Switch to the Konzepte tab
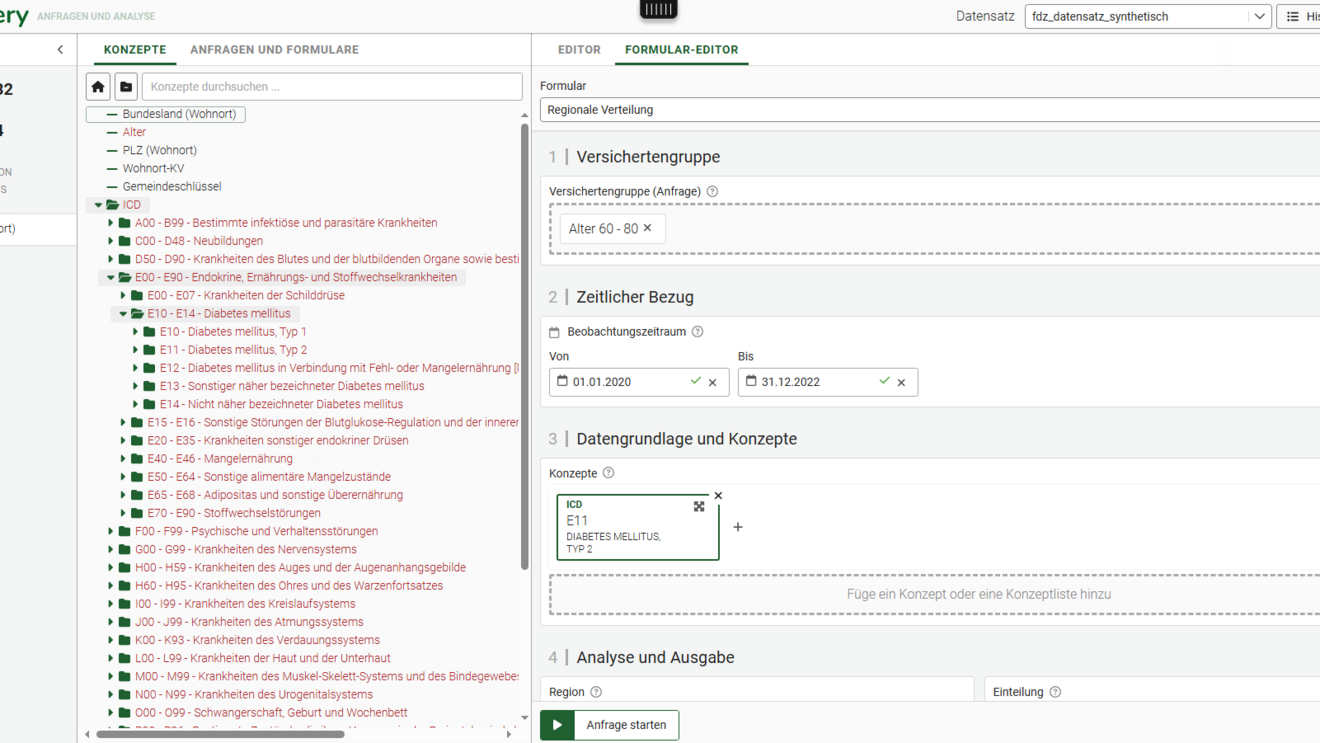 (x=135, y=50)
